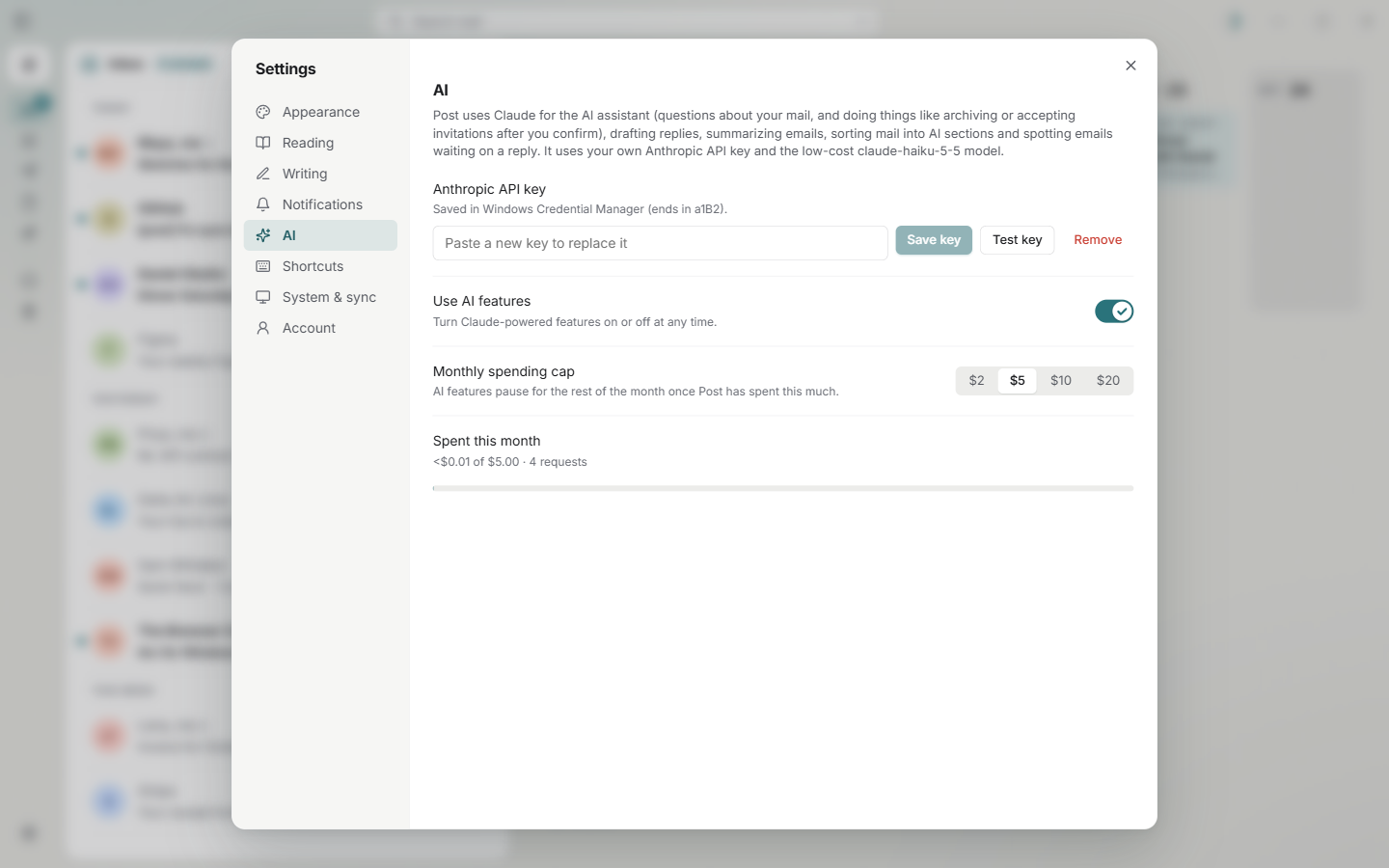Viewport: 1389px width, 868px height.
Task: Pick the $20 spending cap
Action: pyautogui.click(x=1108, y=381)
